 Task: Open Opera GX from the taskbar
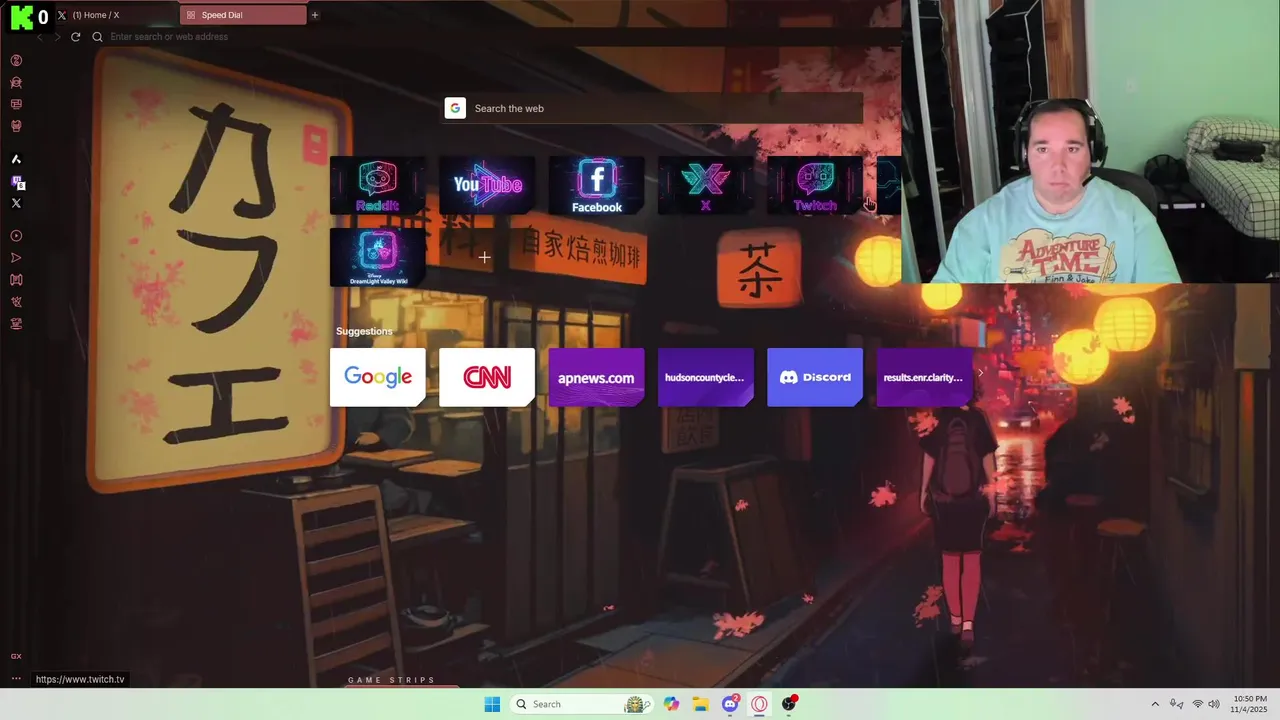coord(760,704)
